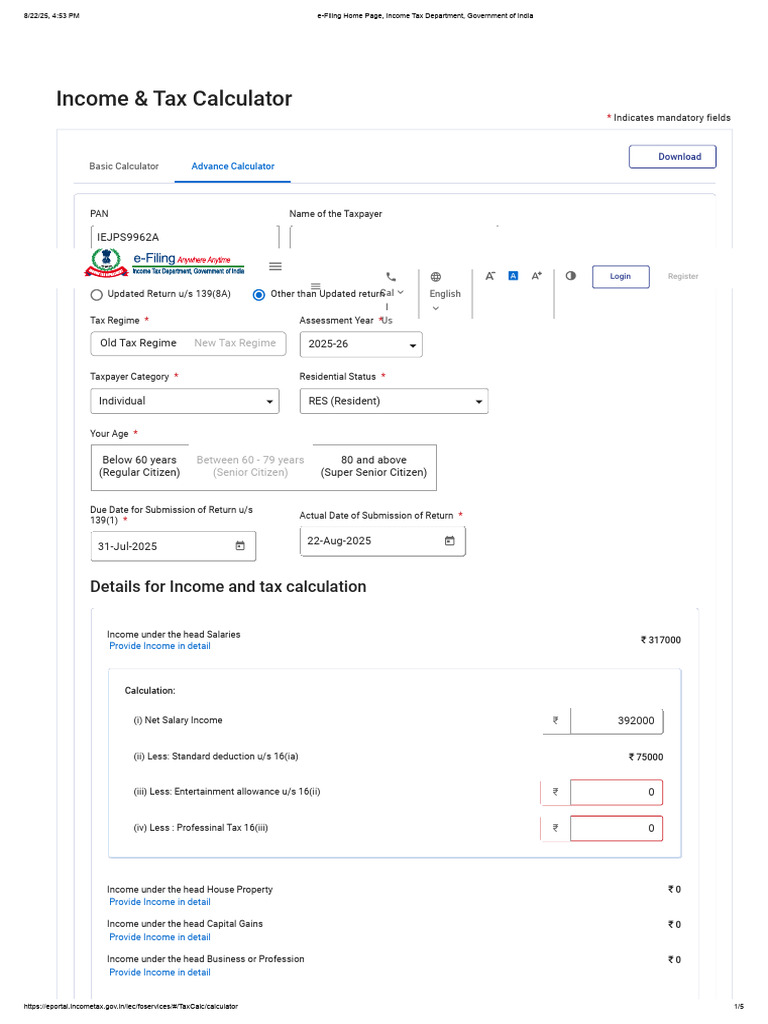Image resolution: width=768 pixels, height=1024 pixels.
Task: Click the ₹ 317000 salaries amount
Action: coord(661,640)
